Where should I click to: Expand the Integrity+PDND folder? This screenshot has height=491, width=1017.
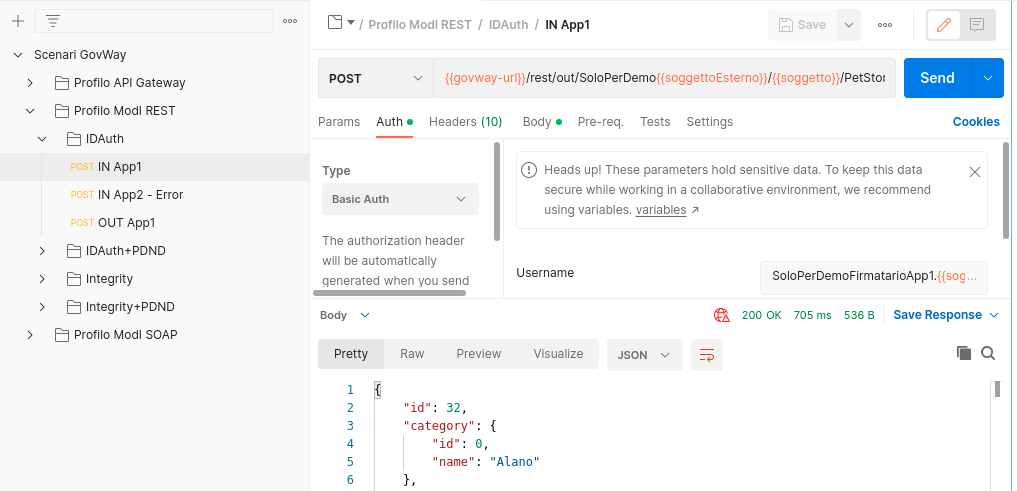tap(42, 307)
